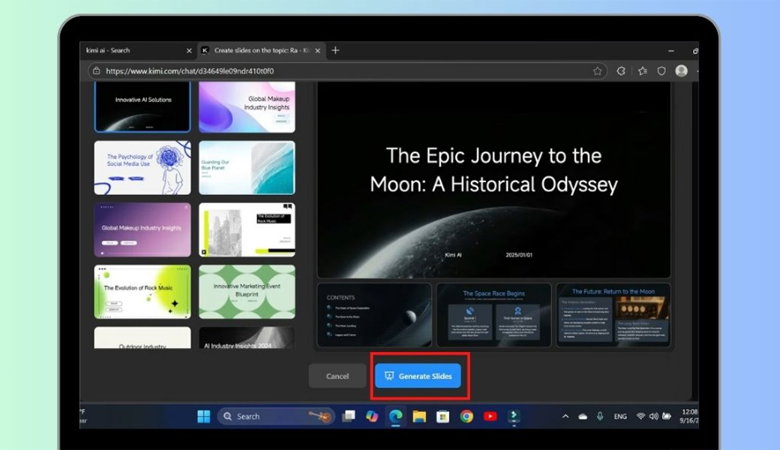Click the kimi.com address bar
Viewport: 780px width, 450px height.
(x=348, y=71)
